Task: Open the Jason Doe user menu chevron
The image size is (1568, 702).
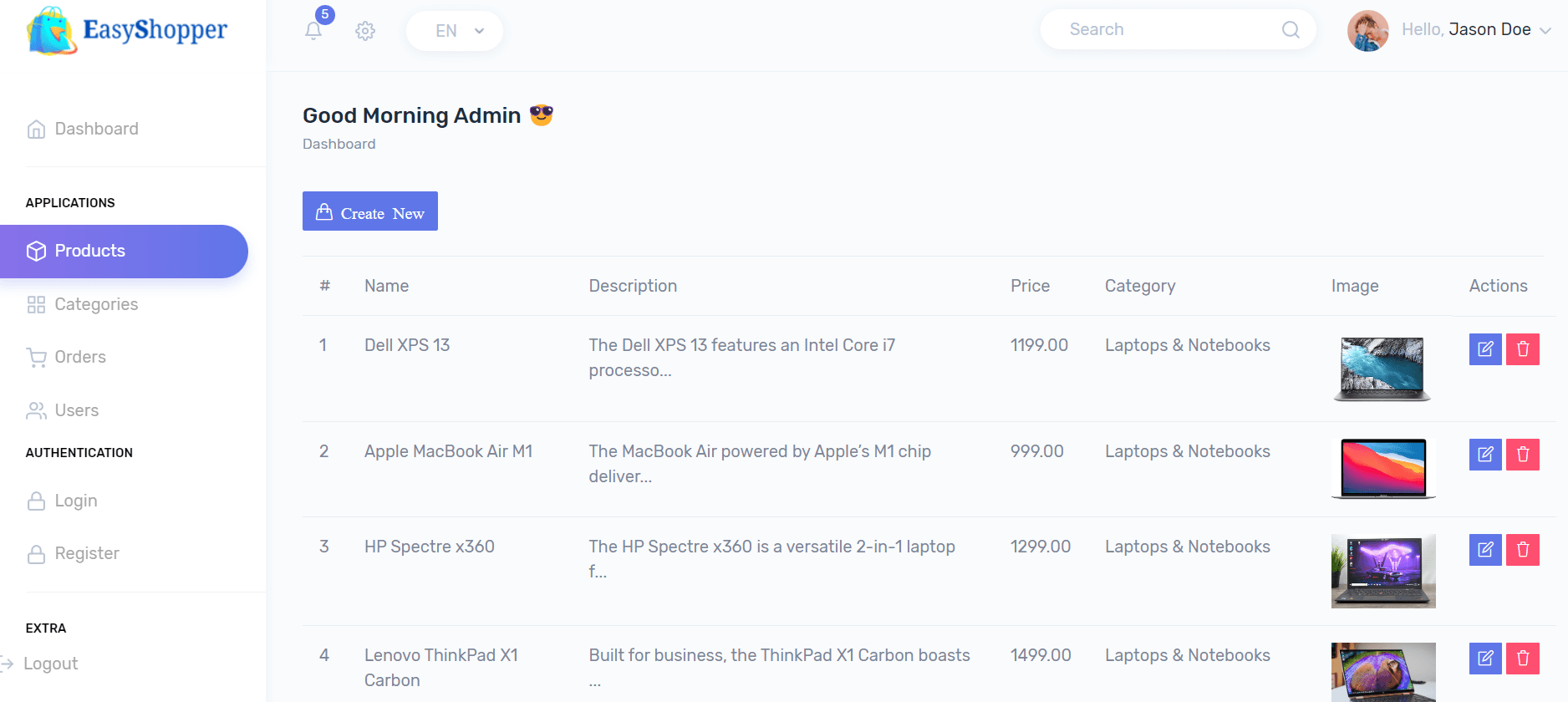Action: click(1545, 31)
